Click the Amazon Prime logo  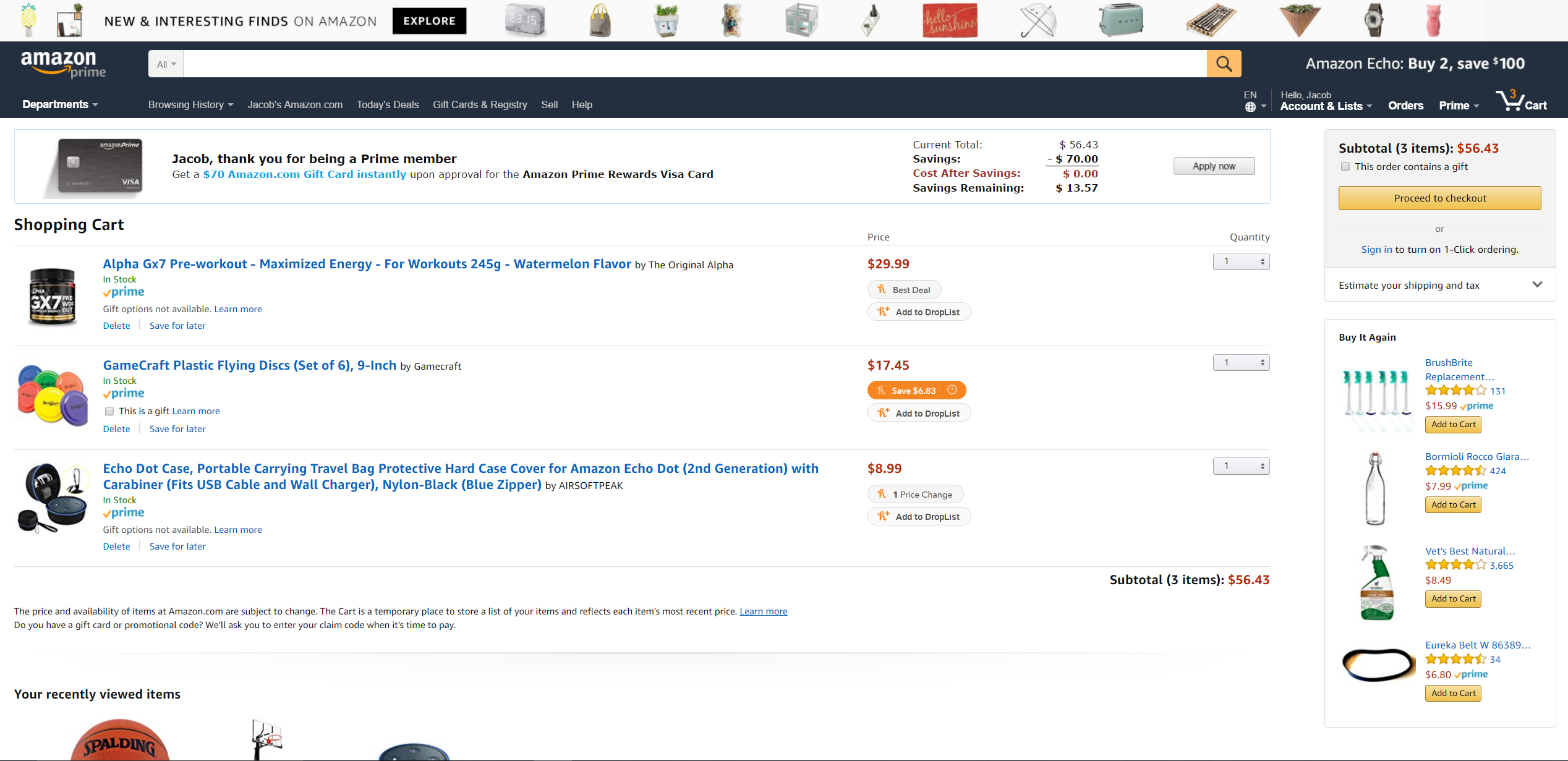point(63,64)
